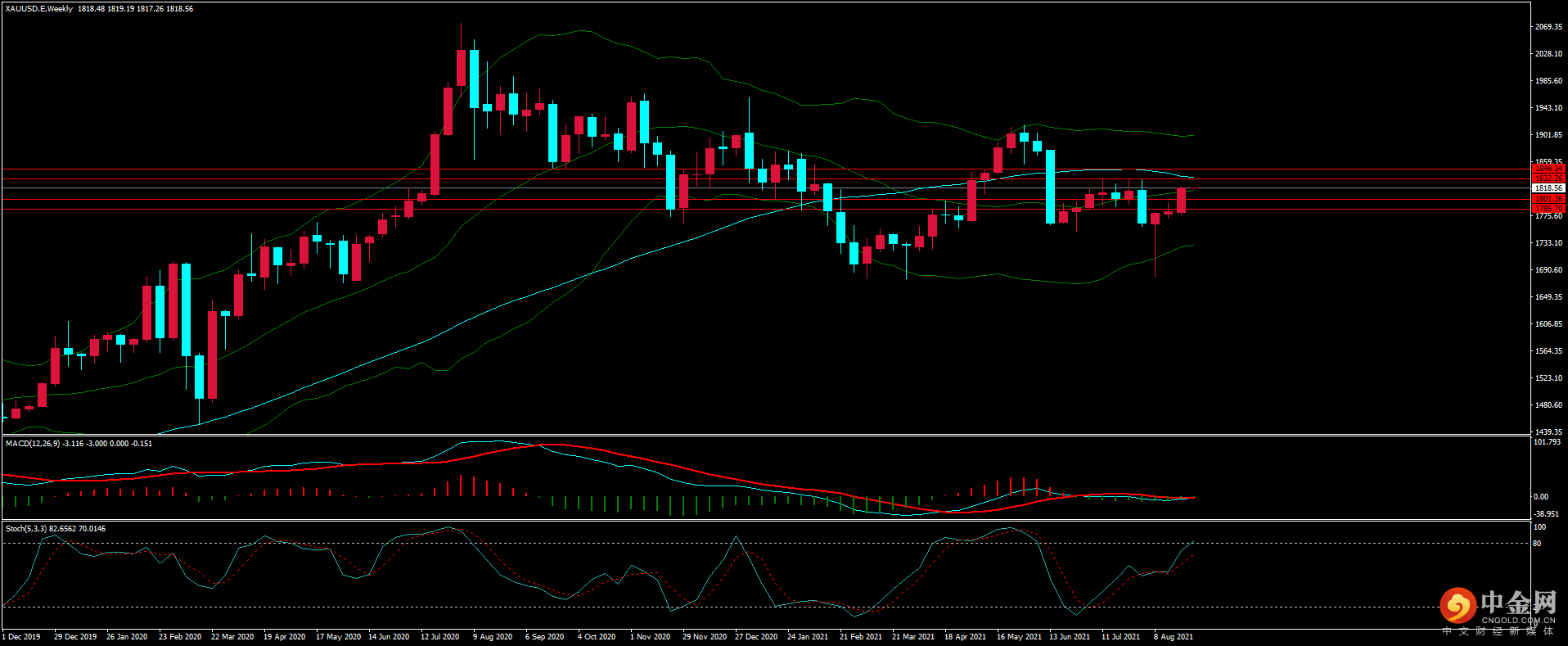This screenshot has height=646, width=1568.
Task: Click the 80 level on Stochastic scale
Action: point(1537,544)
